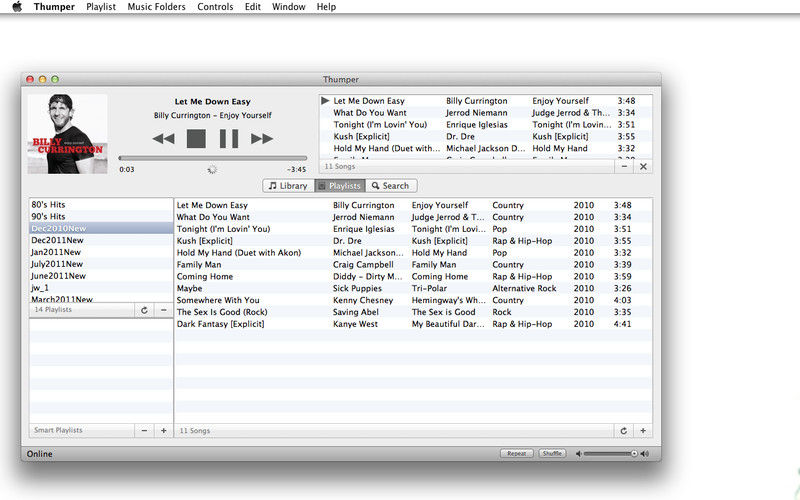Select the Jan2011New playlist
The width and height of the screenshot is (800, 500).
[x=101, y=252]
